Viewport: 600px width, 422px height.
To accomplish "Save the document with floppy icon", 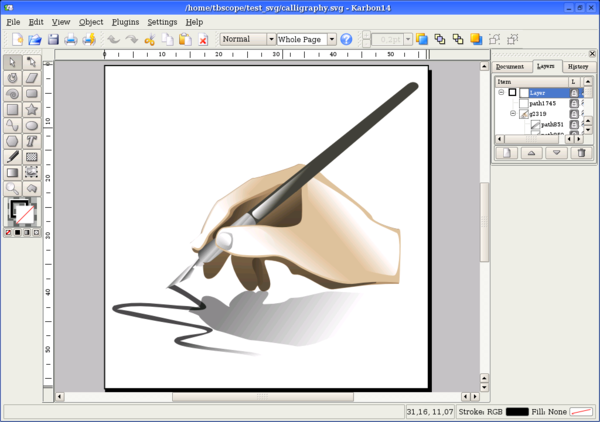I will click(53, 40).
